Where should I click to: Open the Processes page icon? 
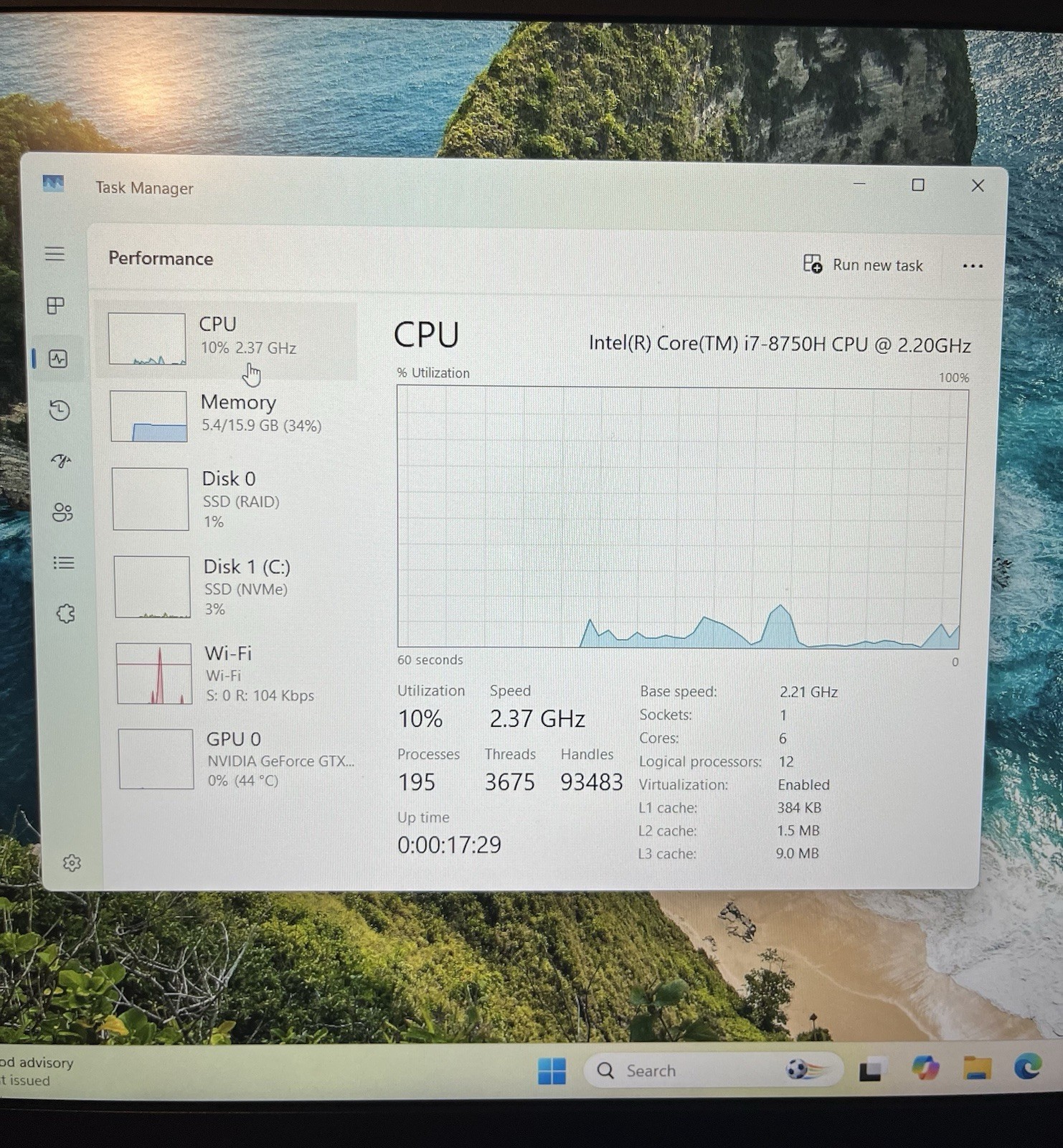(56, 306)
